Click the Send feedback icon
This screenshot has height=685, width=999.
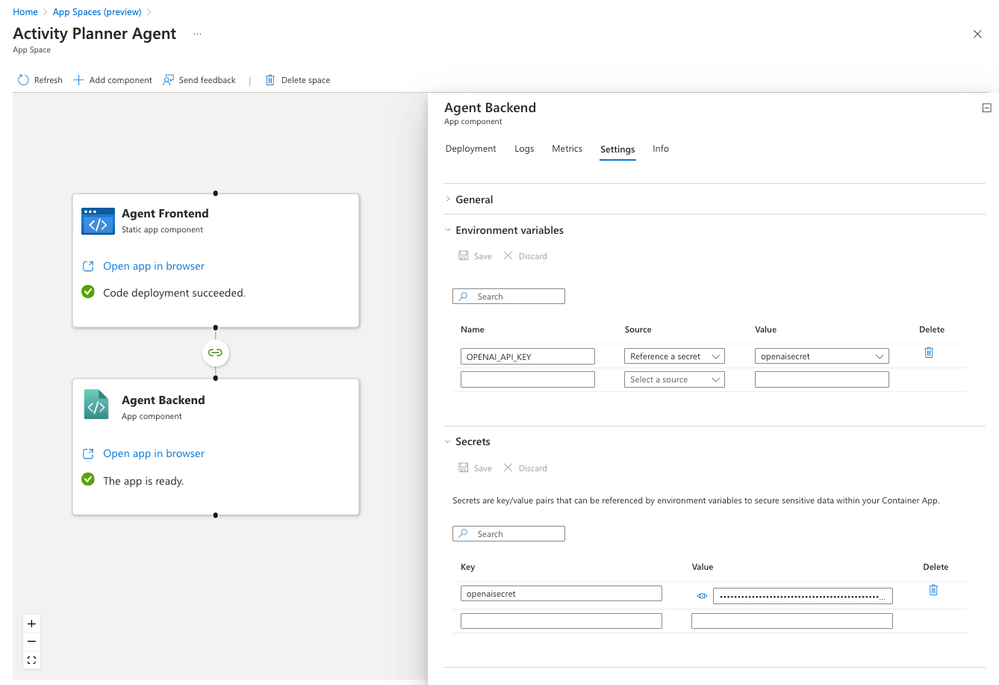169,80
